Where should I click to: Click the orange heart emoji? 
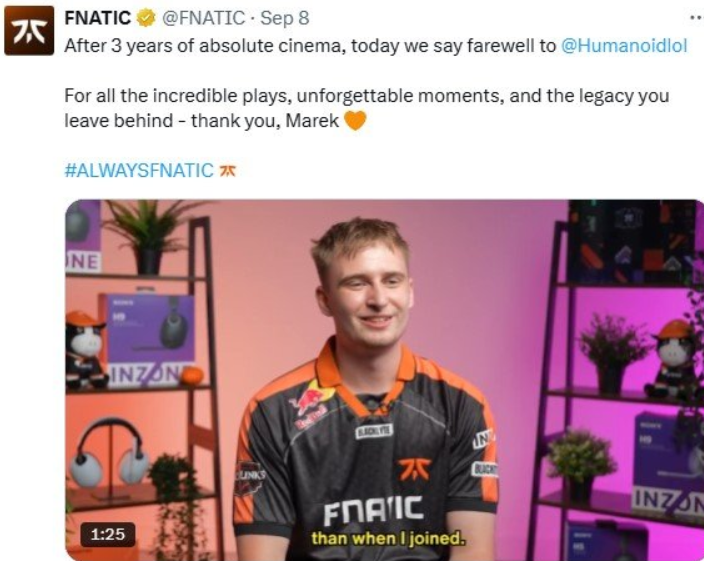coord(355,120)
